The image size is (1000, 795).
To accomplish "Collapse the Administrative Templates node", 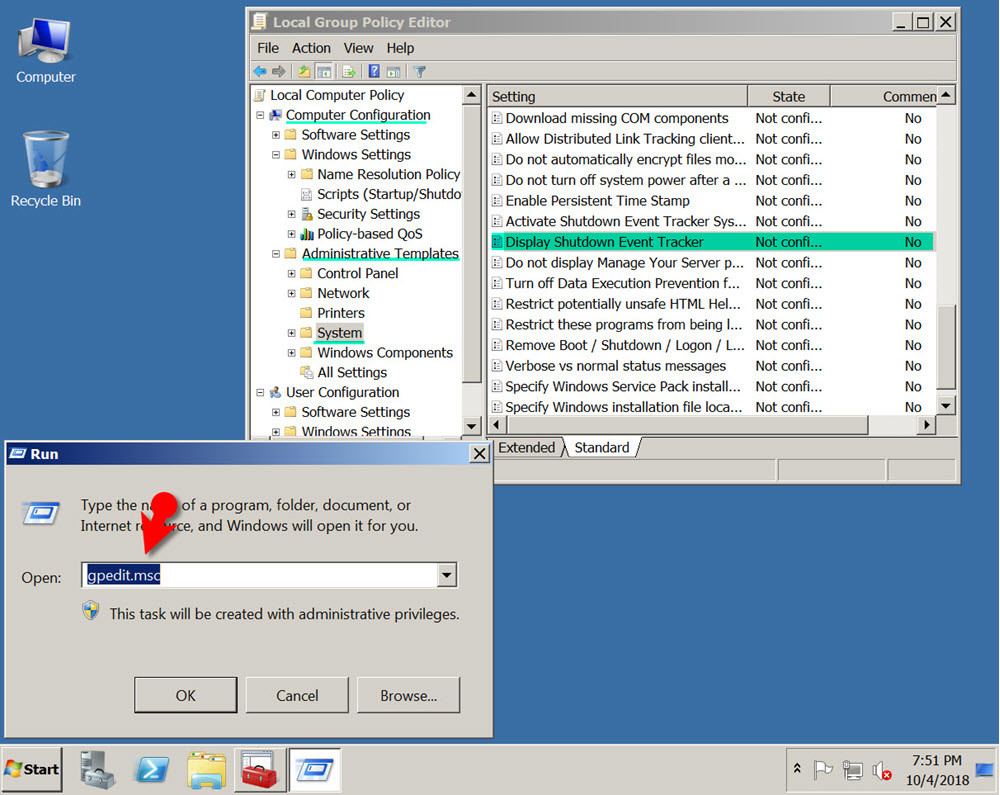I will pos(276,254).
